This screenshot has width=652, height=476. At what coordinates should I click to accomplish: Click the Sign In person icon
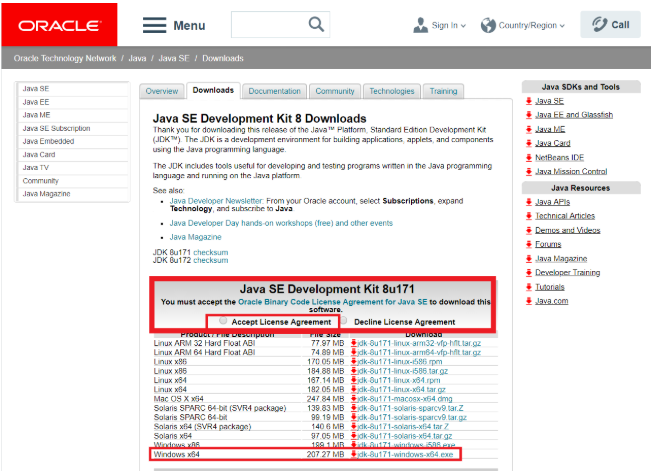[x=420, y=25]
